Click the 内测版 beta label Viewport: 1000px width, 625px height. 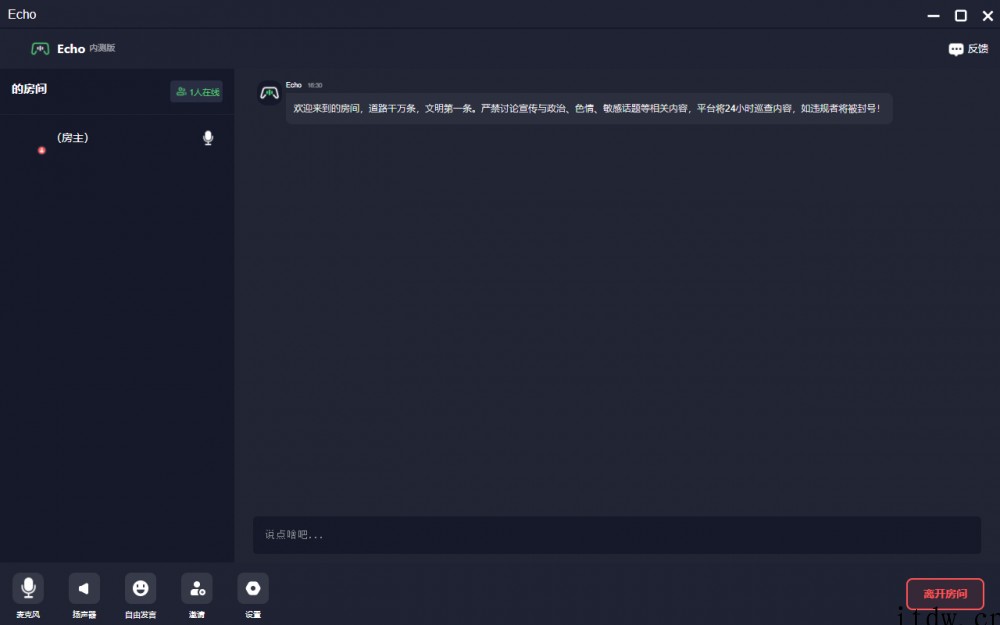point(102,48)
